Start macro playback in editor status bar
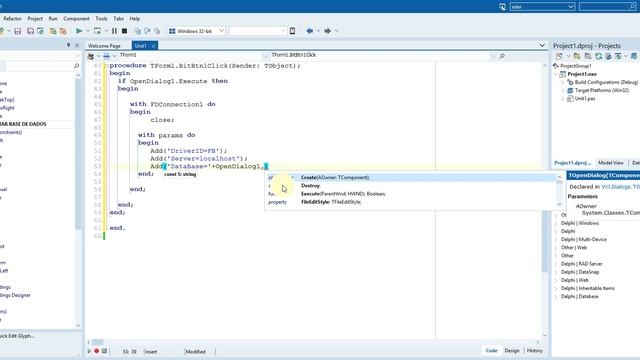640x360 pixels. point(89,351)
